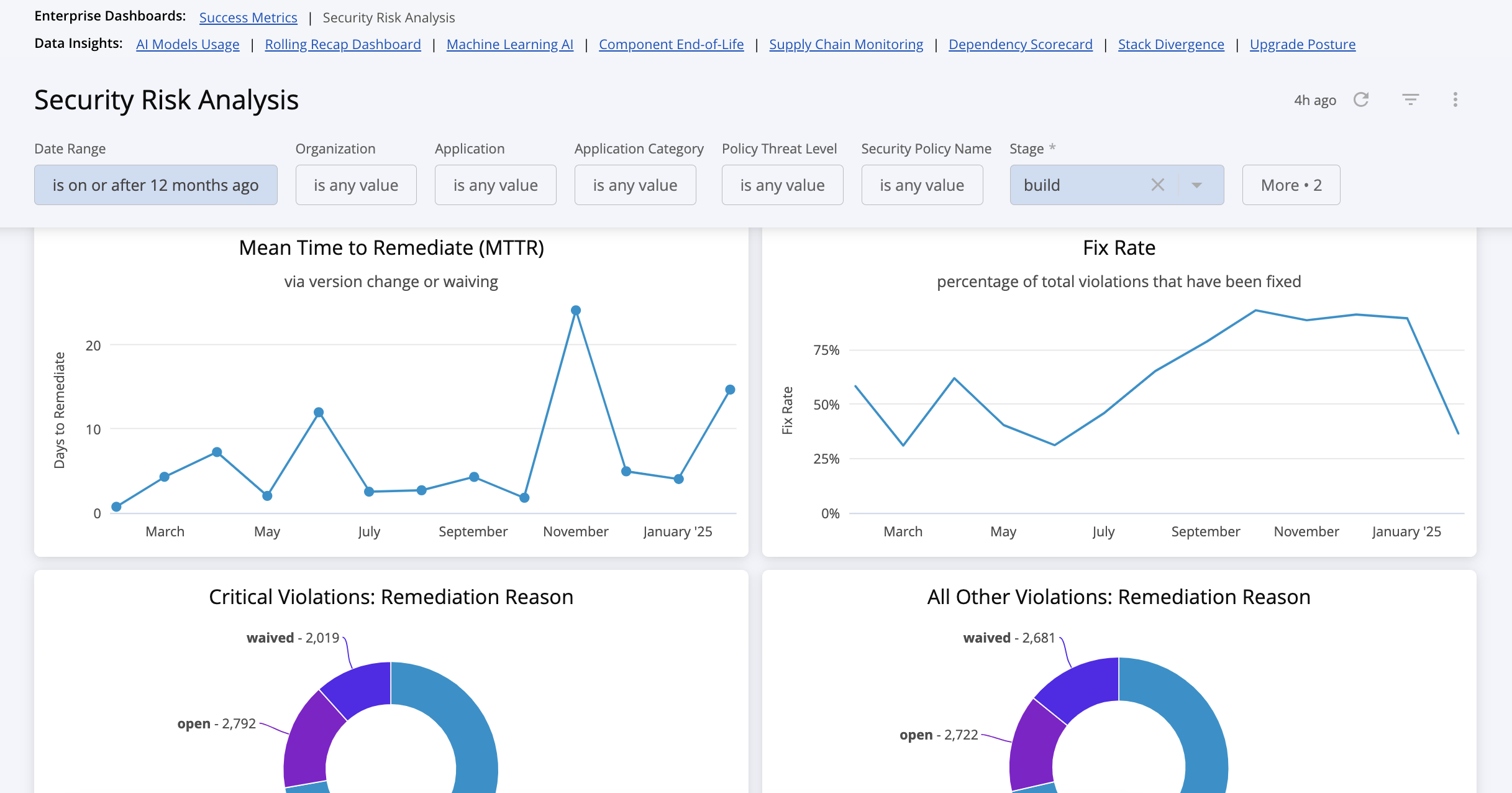Screen dimensions: 1512x793
Task: Clear the build value in Stage filter
Action: coord(1157,185)
